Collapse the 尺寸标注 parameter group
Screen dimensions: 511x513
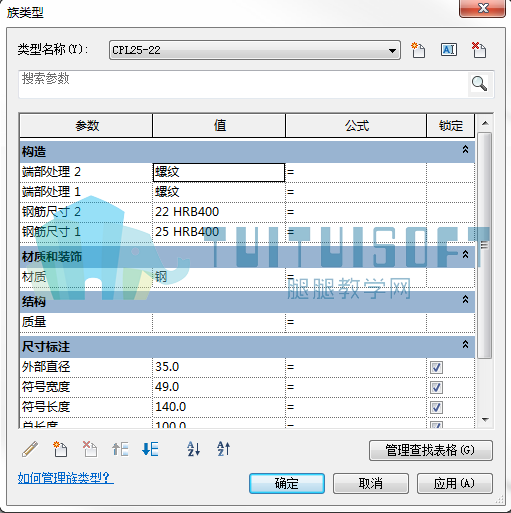(465, 344)
